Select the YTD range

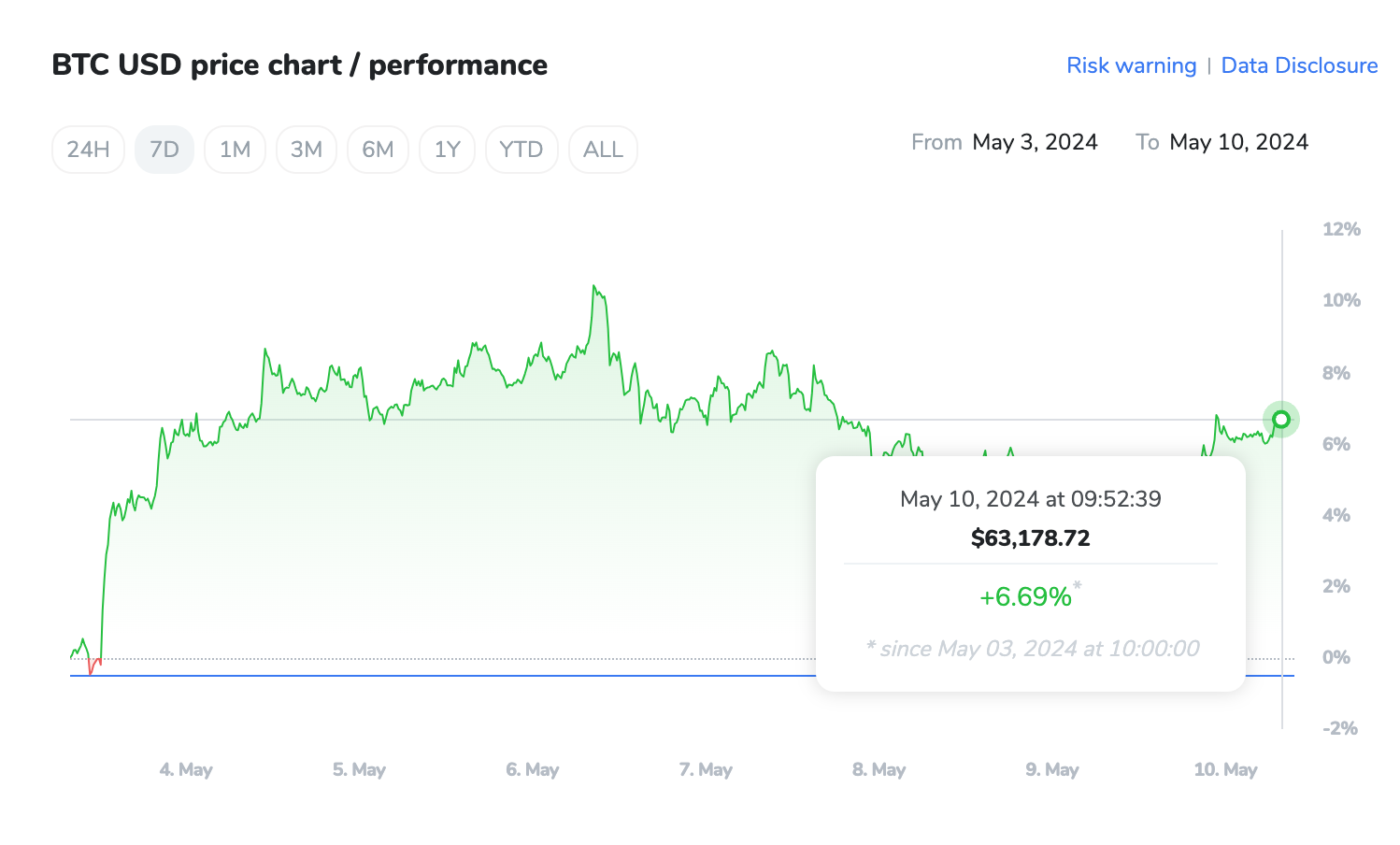521,150
